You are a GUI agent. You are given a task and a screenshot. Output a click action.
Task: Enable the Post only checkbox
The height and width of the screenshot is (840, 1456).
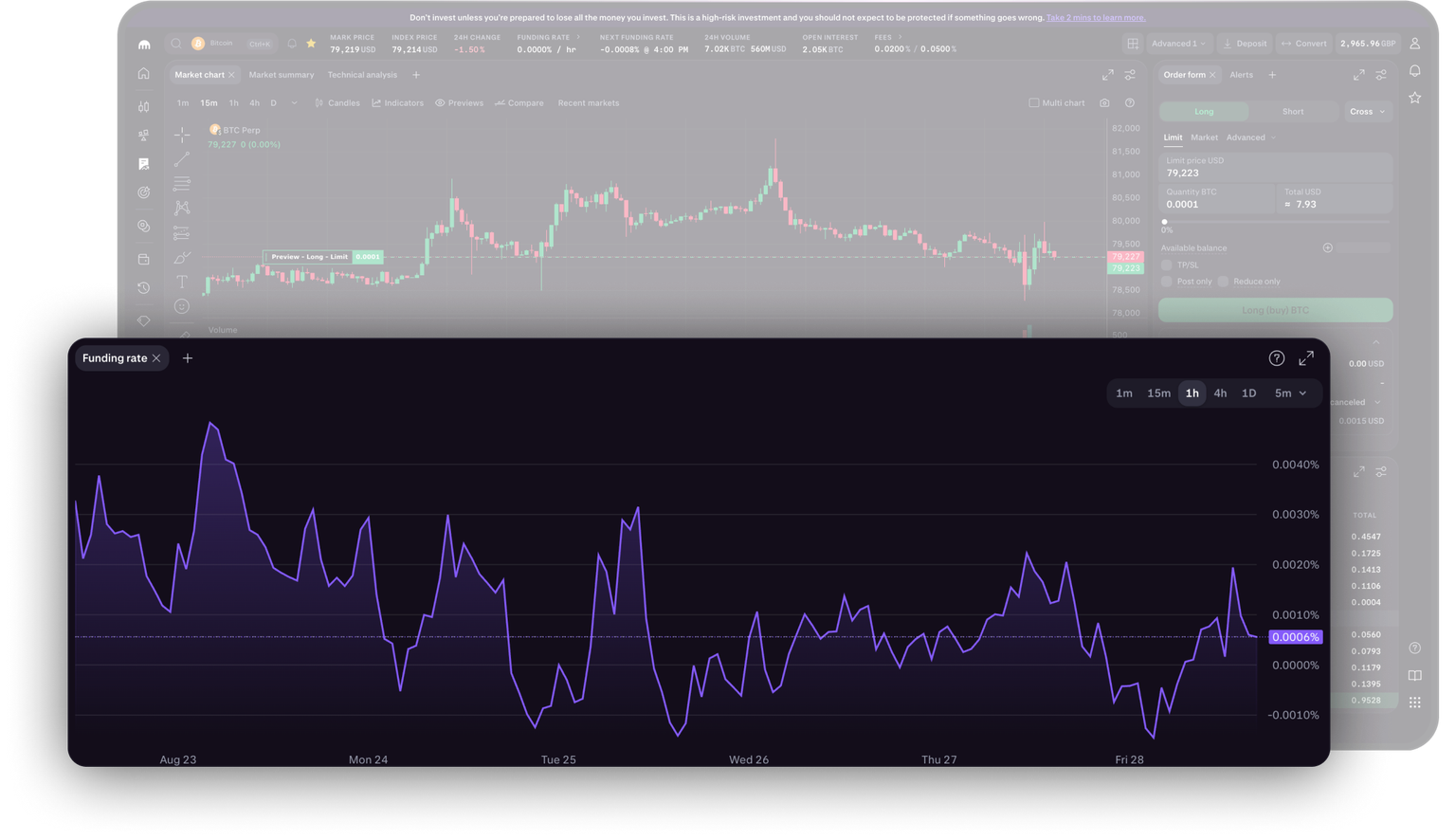(1167, 282)
